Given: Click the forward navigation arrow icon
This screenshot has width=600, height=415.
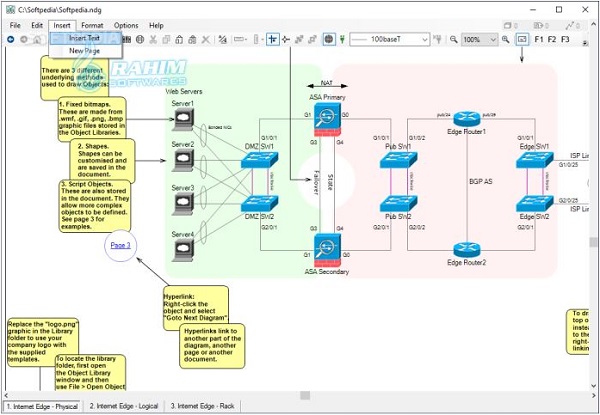Looking at the screenshot, I should point(22,39).
